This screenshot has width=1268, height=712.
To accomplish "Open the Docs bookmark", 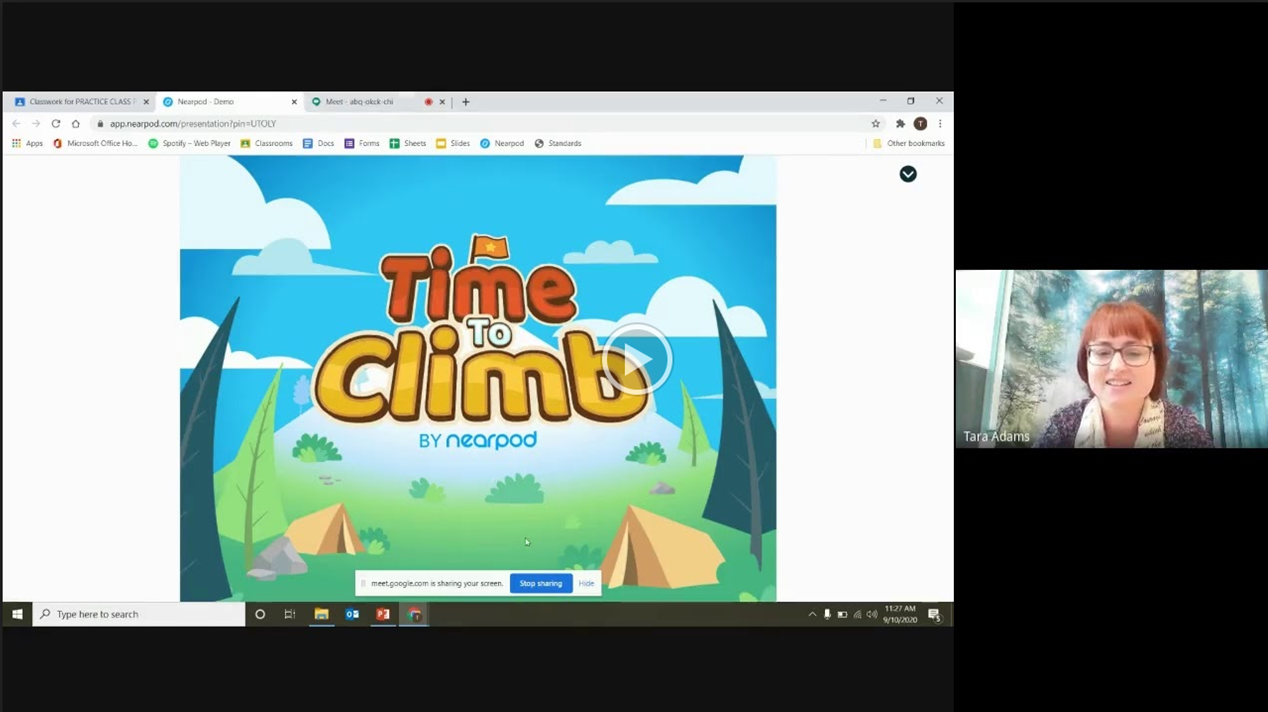I will 319,144.
